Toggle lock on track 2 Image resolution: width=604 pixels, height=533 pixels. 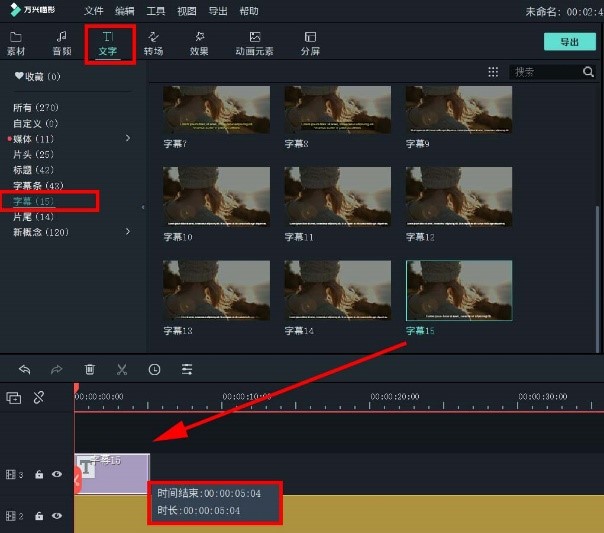pos(39,516)
